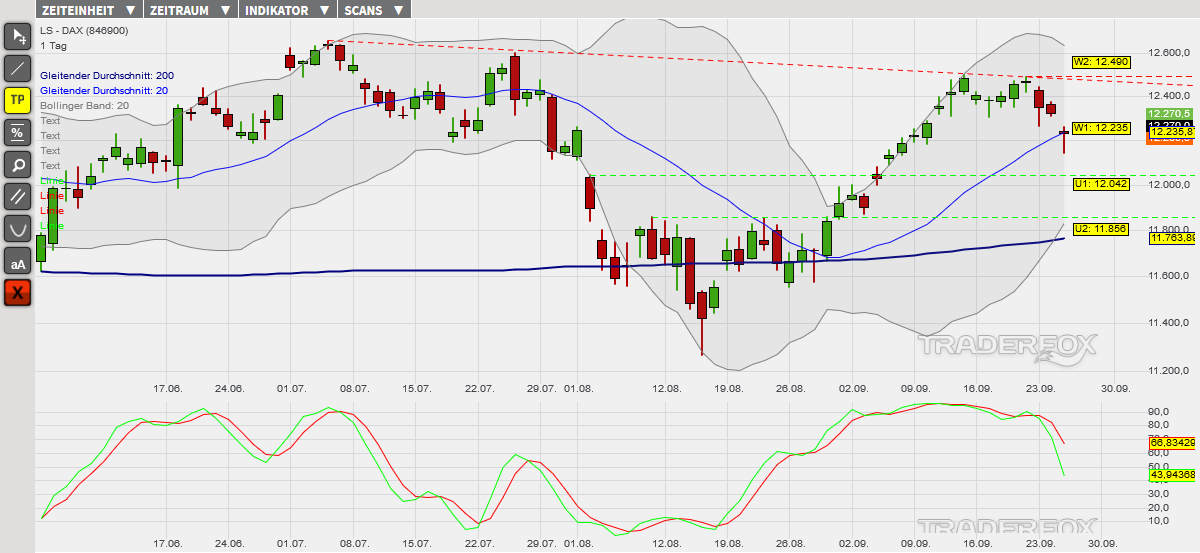This screenshot has height=553, width=1200.
Task: Click the 43,94368 indicator value tag
Action: [x=1171, y=475]
